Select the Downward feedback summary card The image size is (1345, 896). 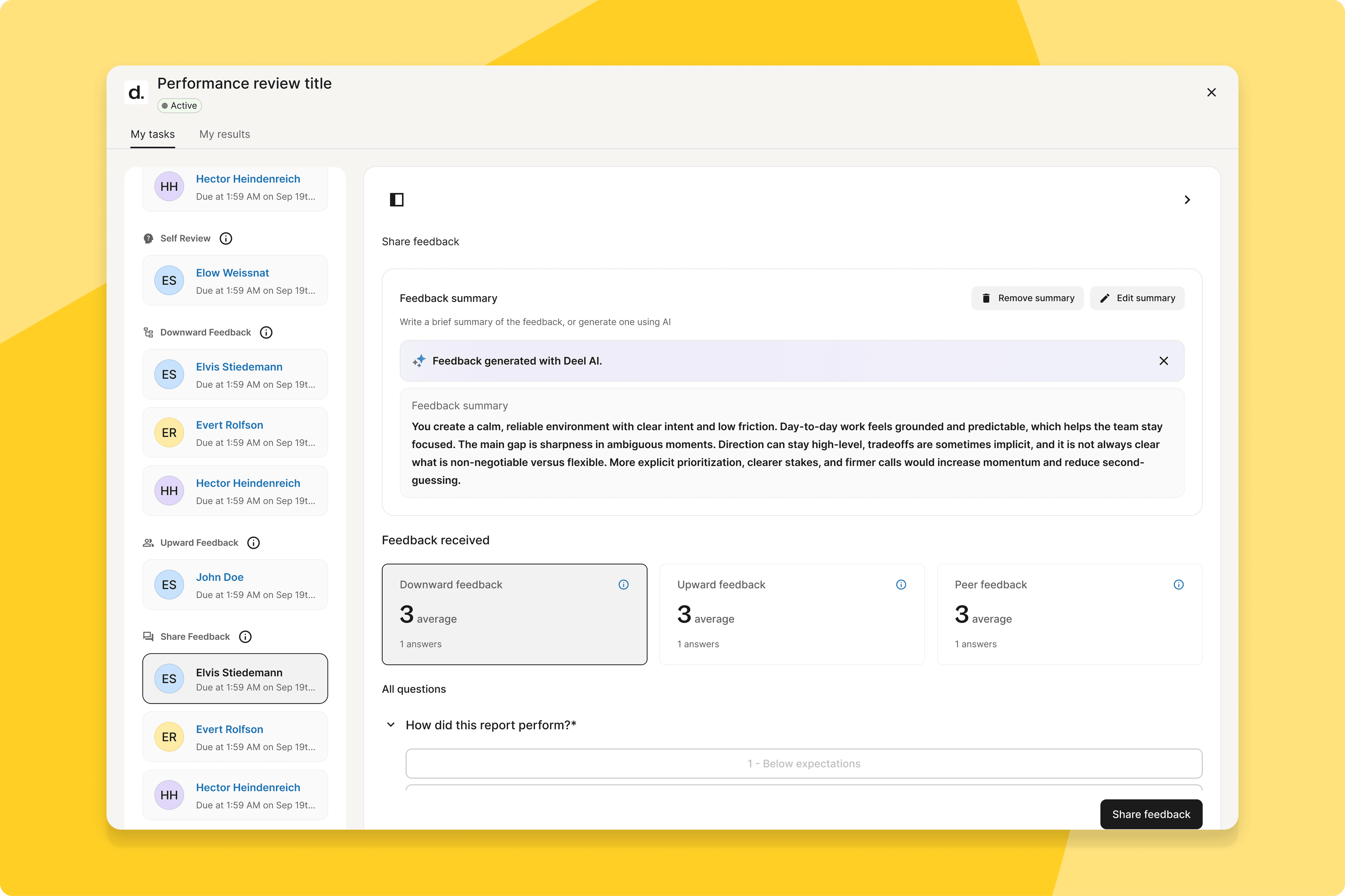point(514,614)
